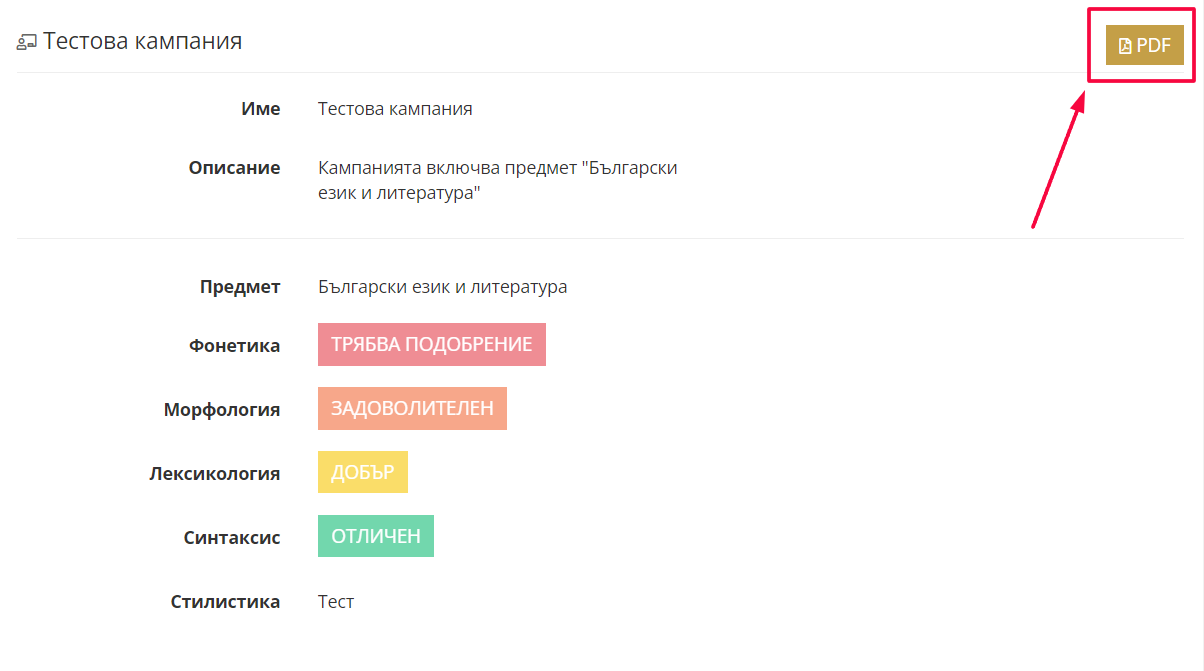This screenshot has width=1204, height=671.
Task: Click the campaign icon beside the title
Action: click(x=27, y=42)
